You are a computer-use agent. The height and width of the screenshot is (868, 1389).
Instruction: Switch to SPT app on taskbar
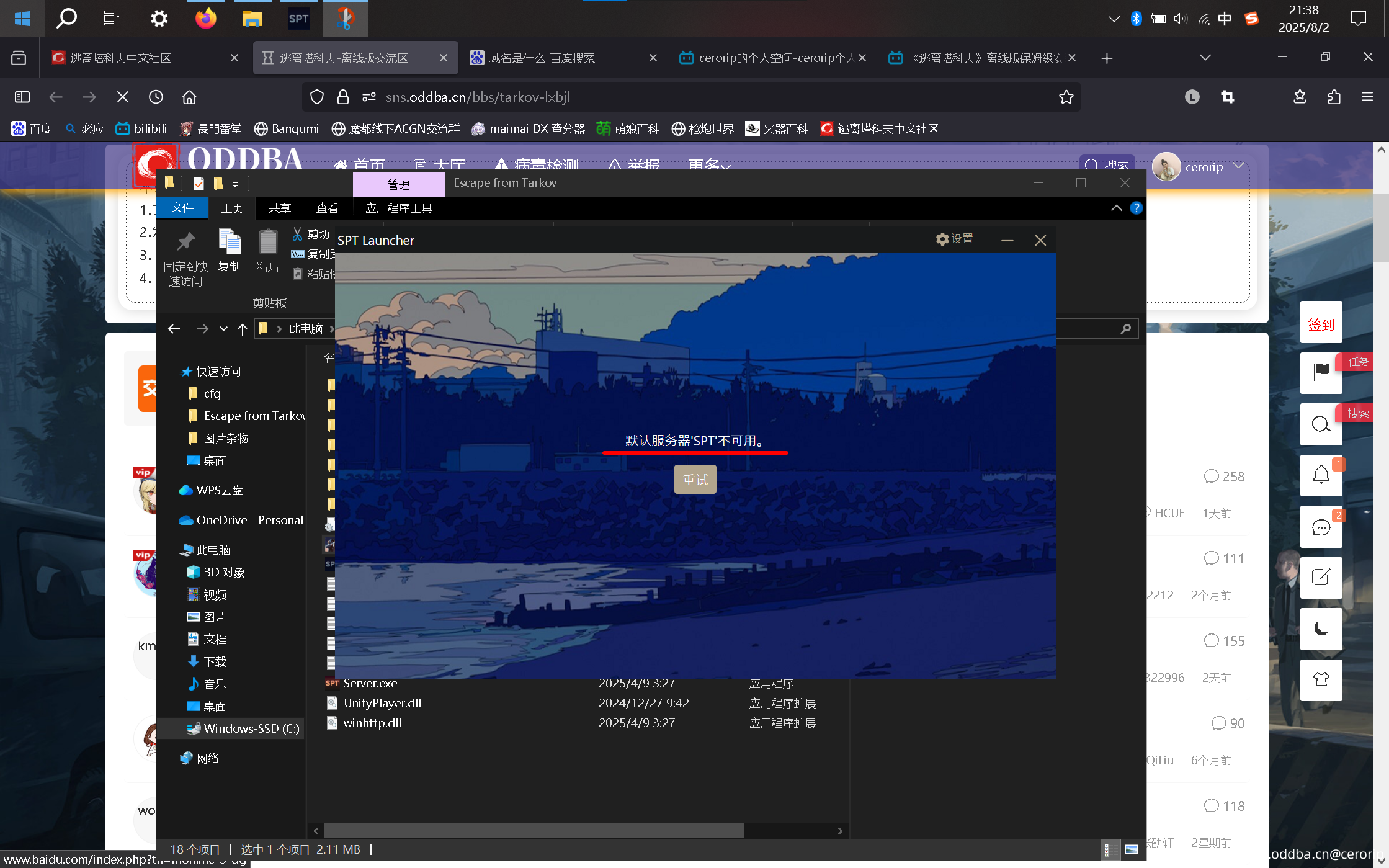(298, 19)
